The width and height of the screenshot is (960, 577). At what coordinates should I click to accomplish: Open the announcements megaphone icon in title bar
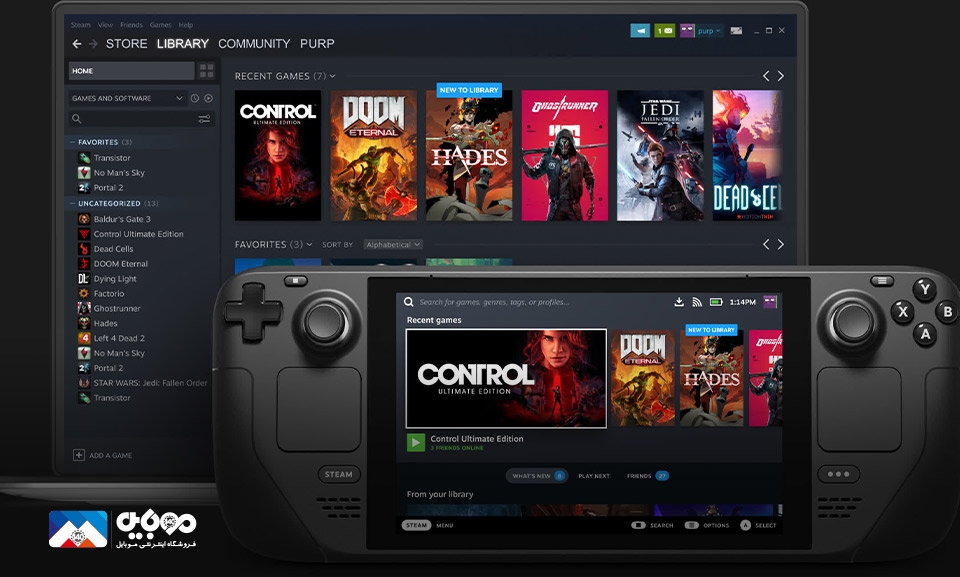click(640, 30)
